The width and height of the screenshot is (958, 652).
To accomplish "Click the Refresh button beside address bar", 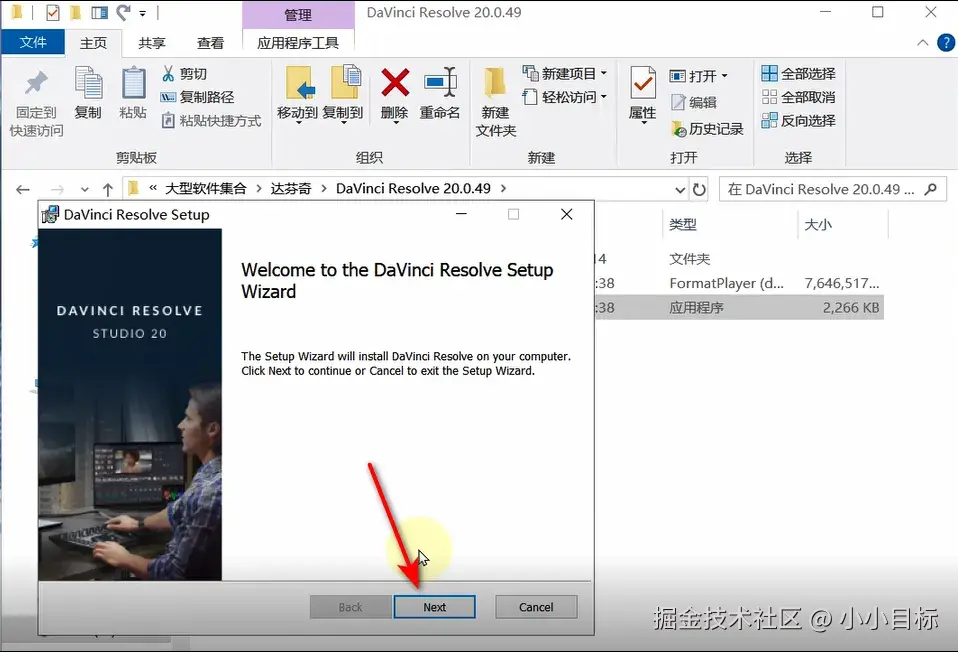I will [699, 189].
